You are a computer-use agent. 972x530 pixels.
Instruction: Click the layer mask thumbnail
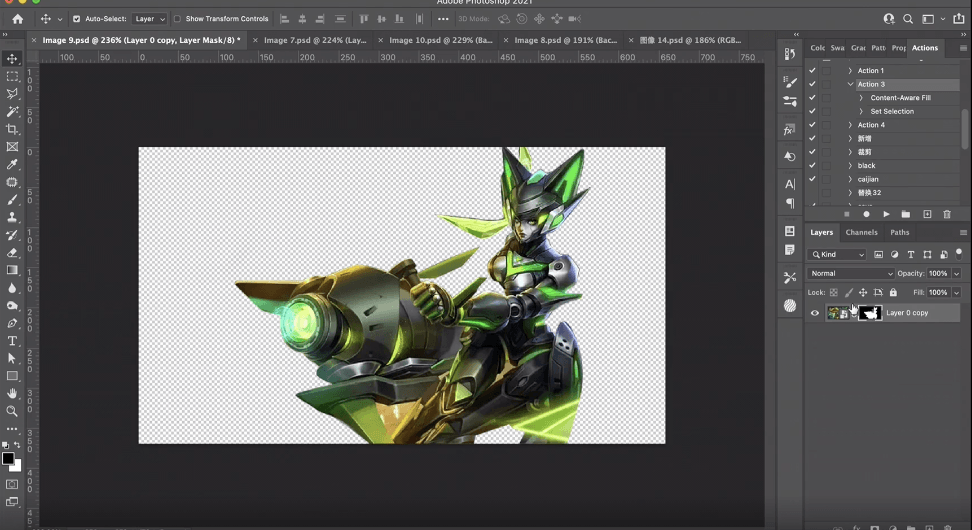pos(870,313)
